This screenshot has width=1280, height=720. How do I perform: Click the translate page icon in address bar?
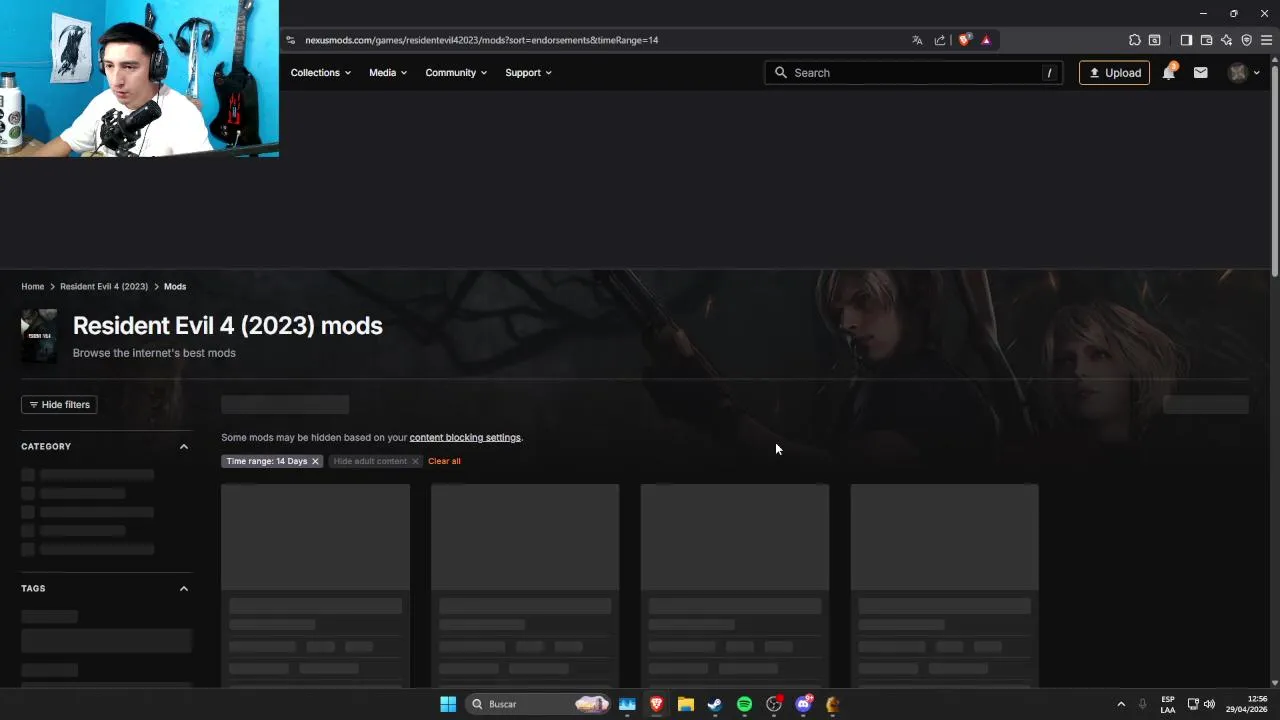(917, 40)
